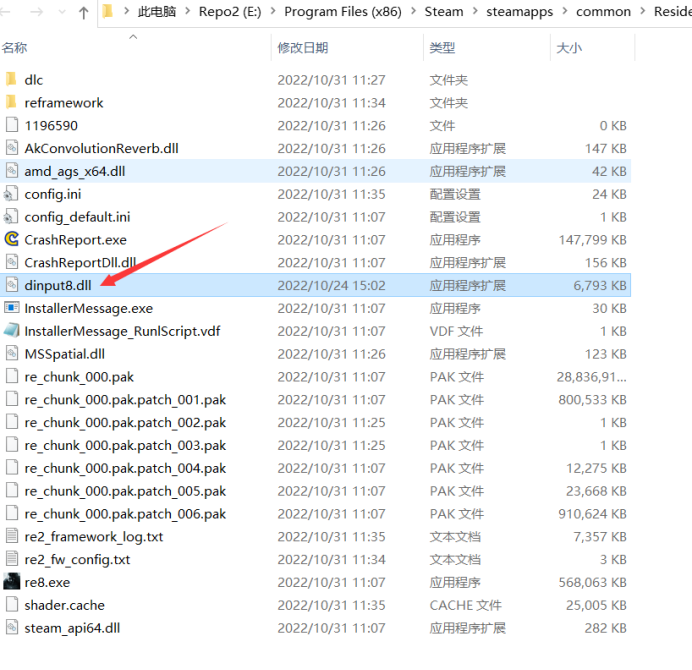
Task: Click the re2_framework_log.txt document icon
Action: click(12, 537)
